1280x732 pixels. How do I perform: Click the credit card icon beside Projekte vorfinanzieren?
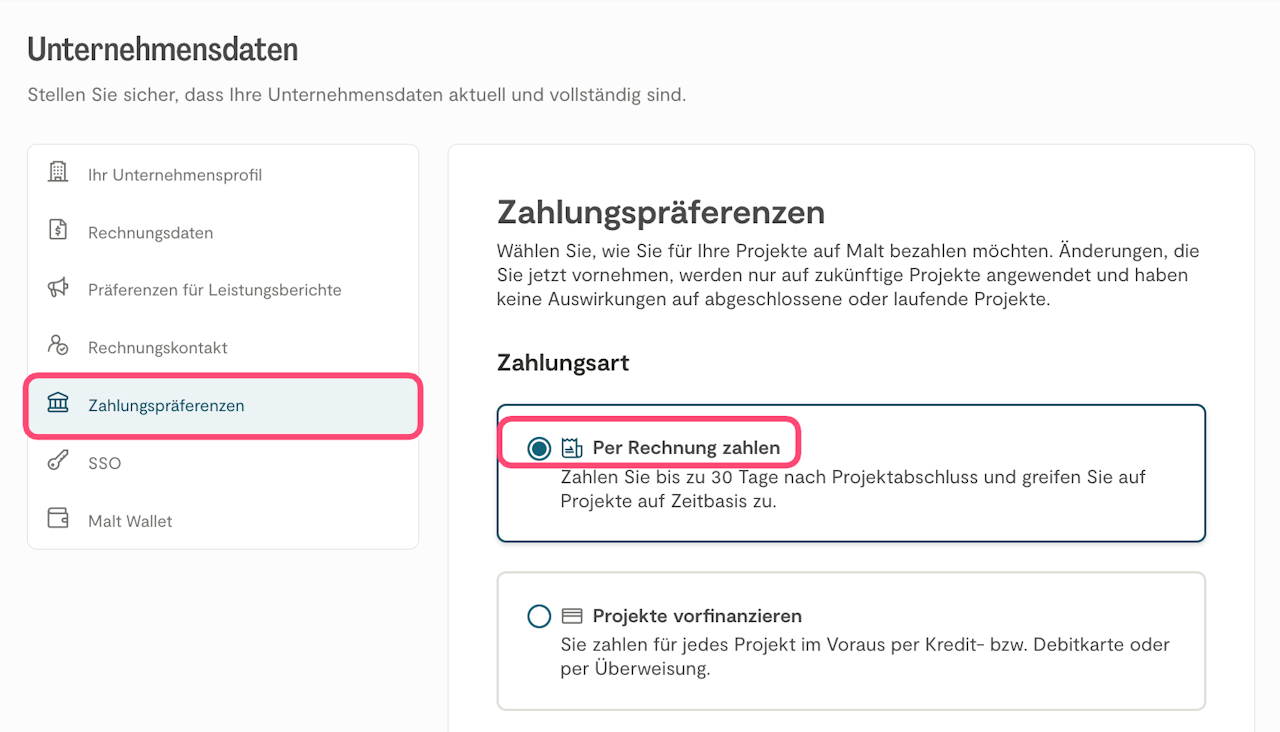(x=572, y=616)
